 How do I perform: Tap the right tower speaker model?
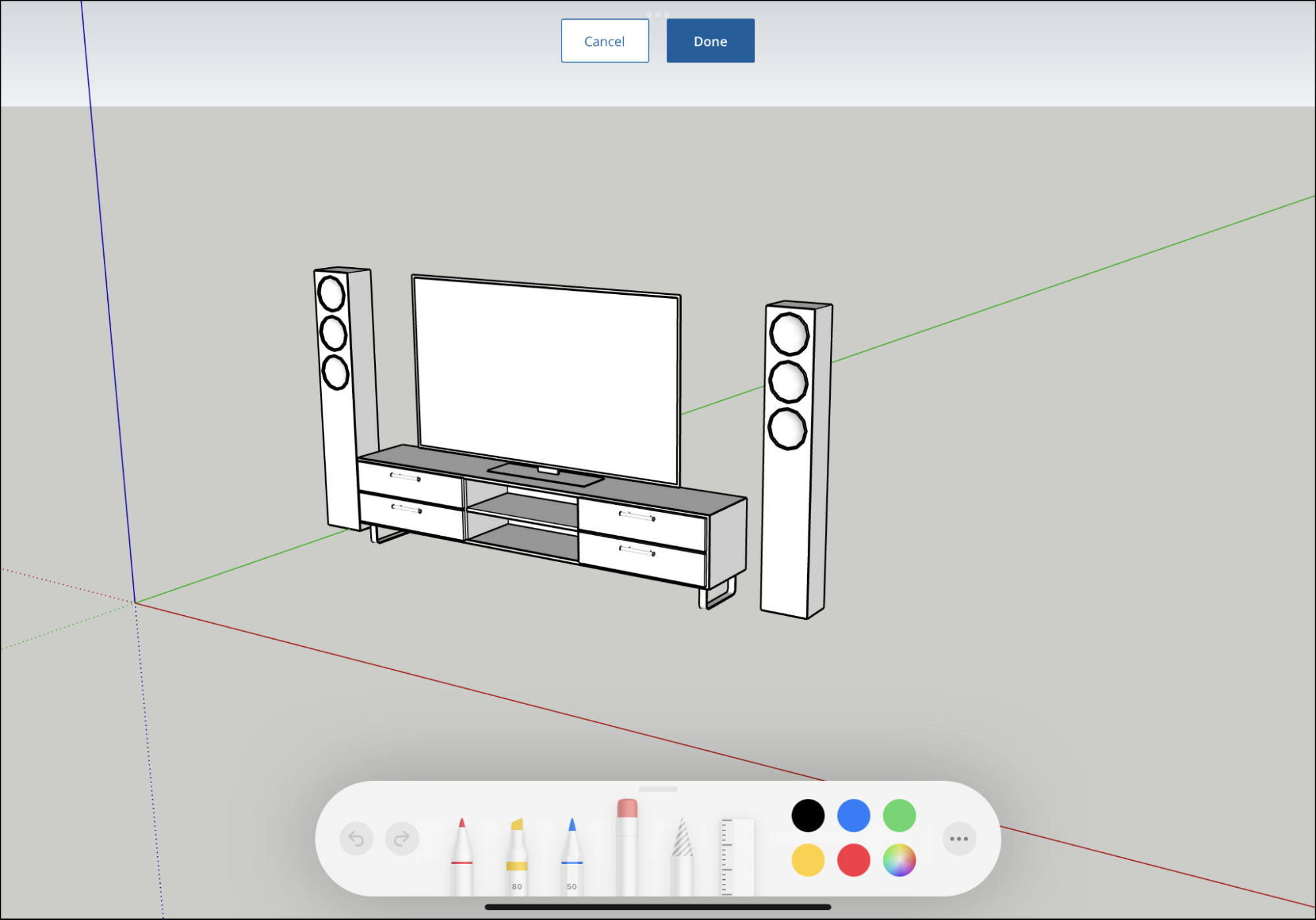795,461
